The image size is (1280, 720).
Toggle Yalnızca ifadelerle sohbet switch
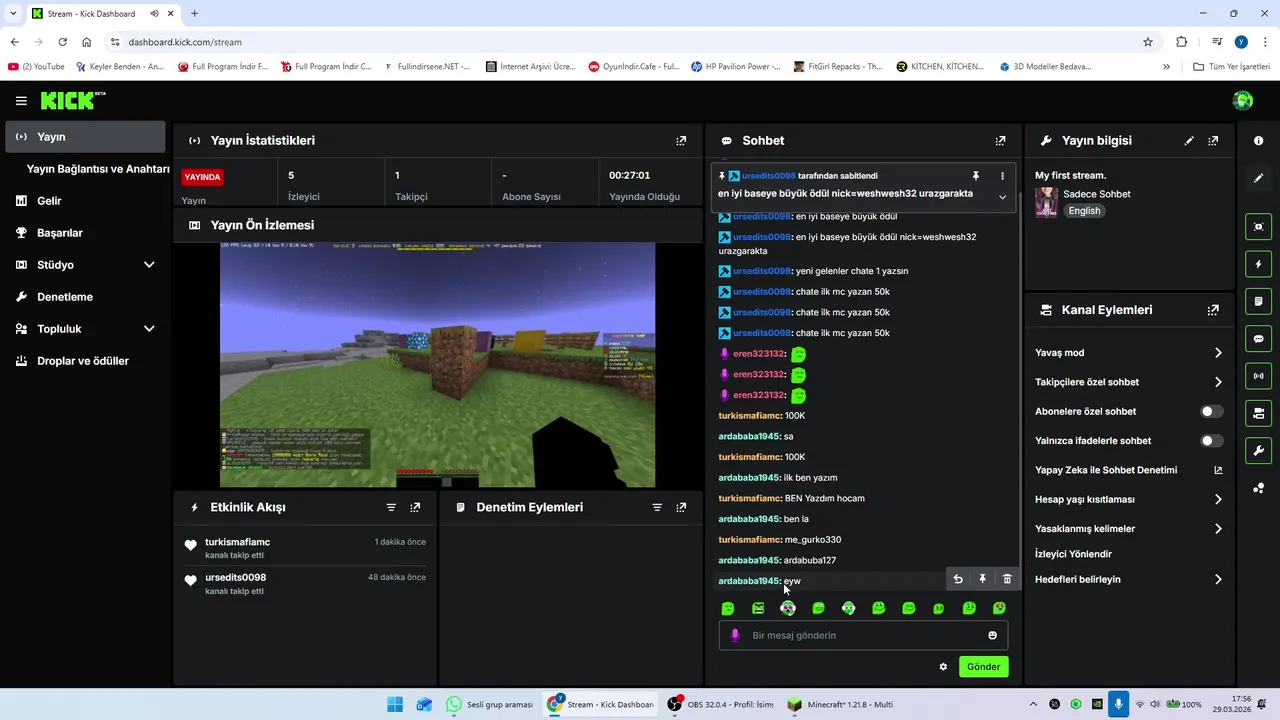point(1211,441)
